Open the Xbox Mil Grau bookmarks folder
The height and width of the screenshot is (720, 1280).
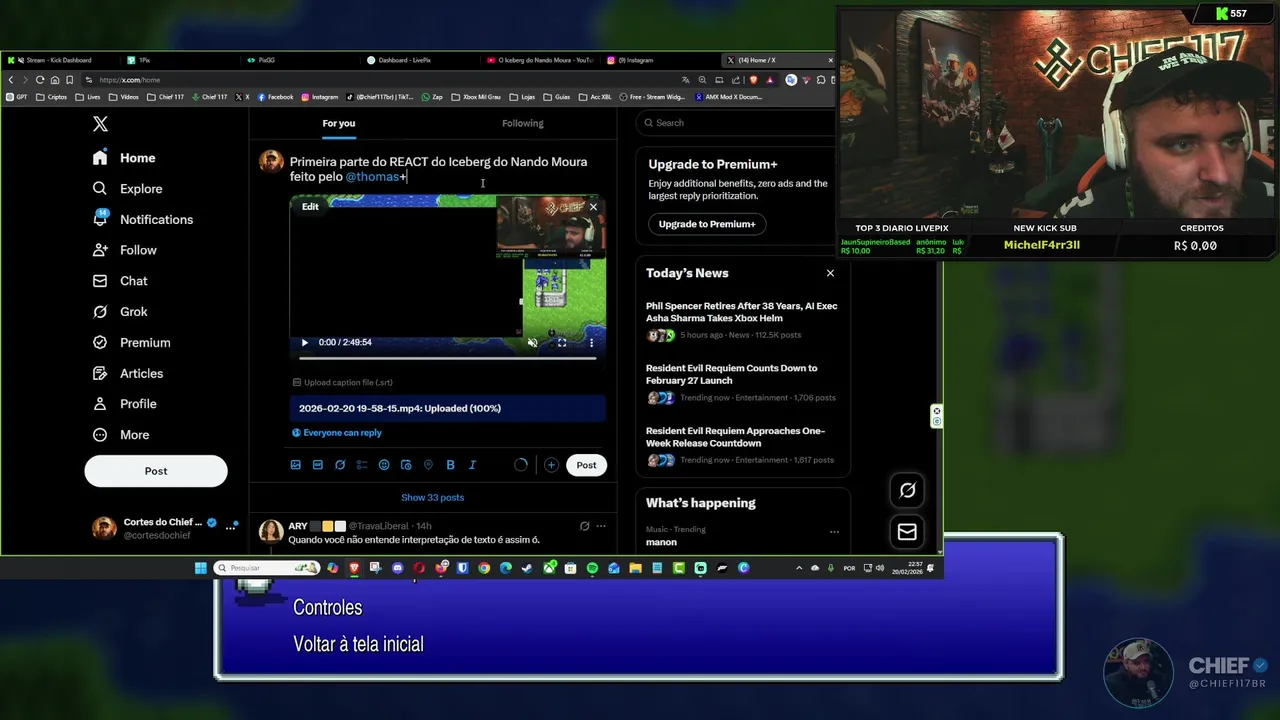pyautogui.click(x=476, y=97)
